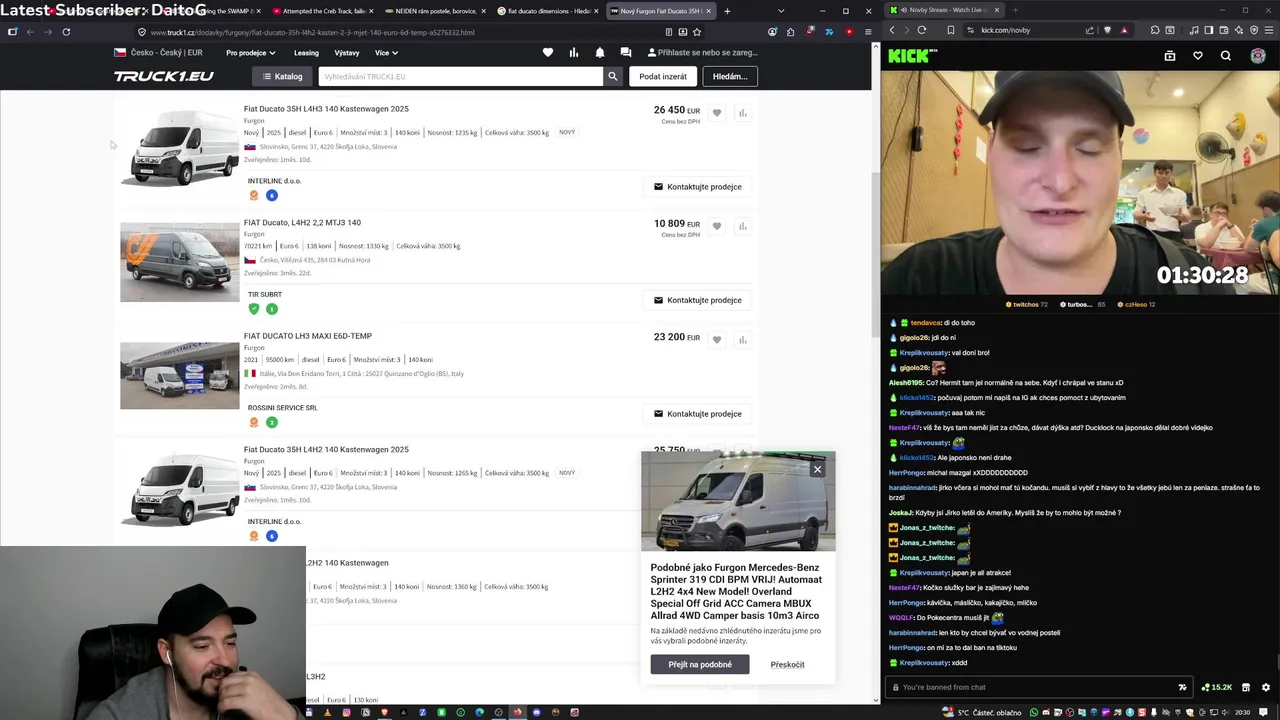The width and height of the screenshot is (1280, 720).
Task: Contact seller ROSSINI SERVICE SRL
Action: coord(698,414)
